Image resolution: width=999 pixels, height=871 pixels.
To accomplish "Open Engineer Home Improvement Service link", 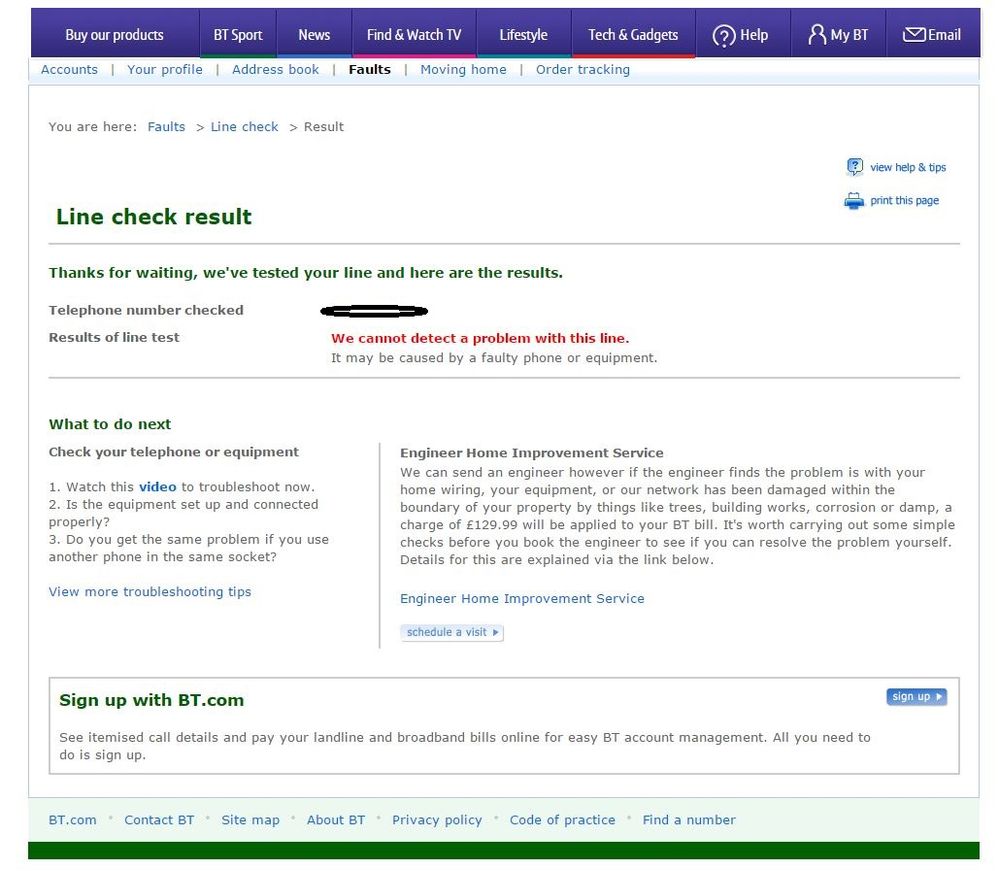I will pos(522,599).
